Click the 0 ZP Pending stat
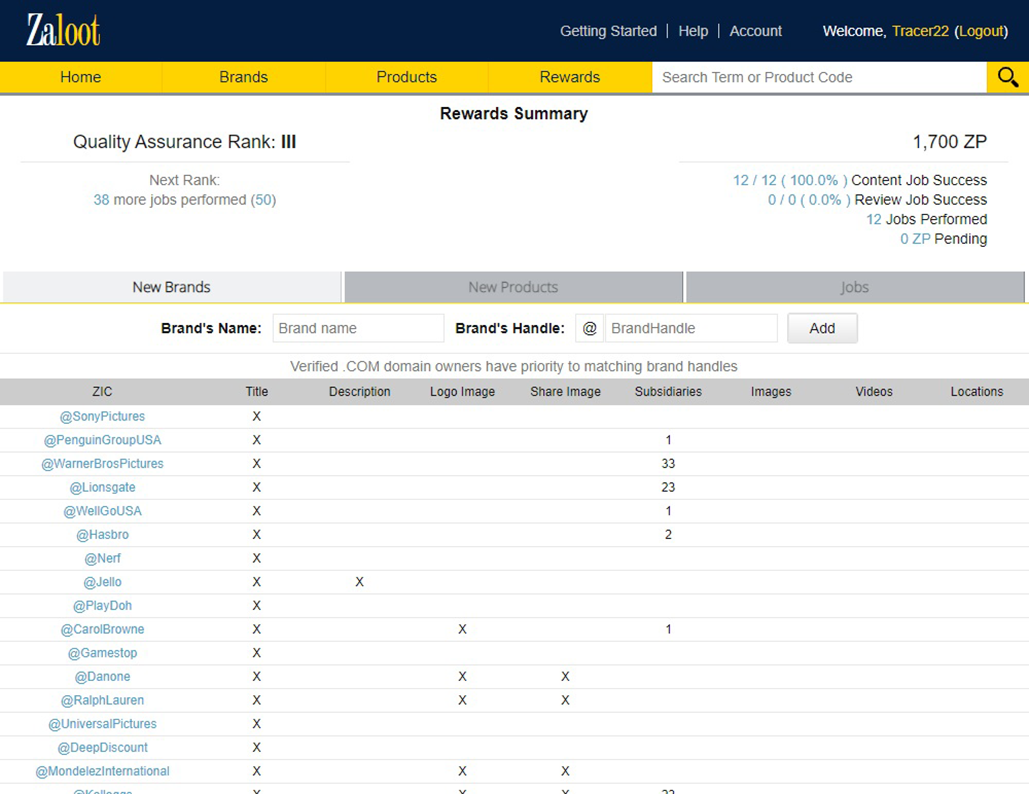Viewport: 1029px width, 794px height. click(x=943, y=239)
